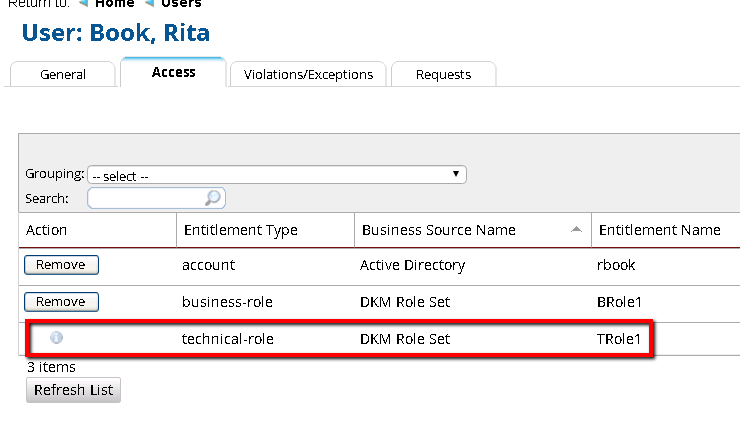Click sort arrow on Business Source Name
Screen dimensions: 740x421
pos(576,230)
